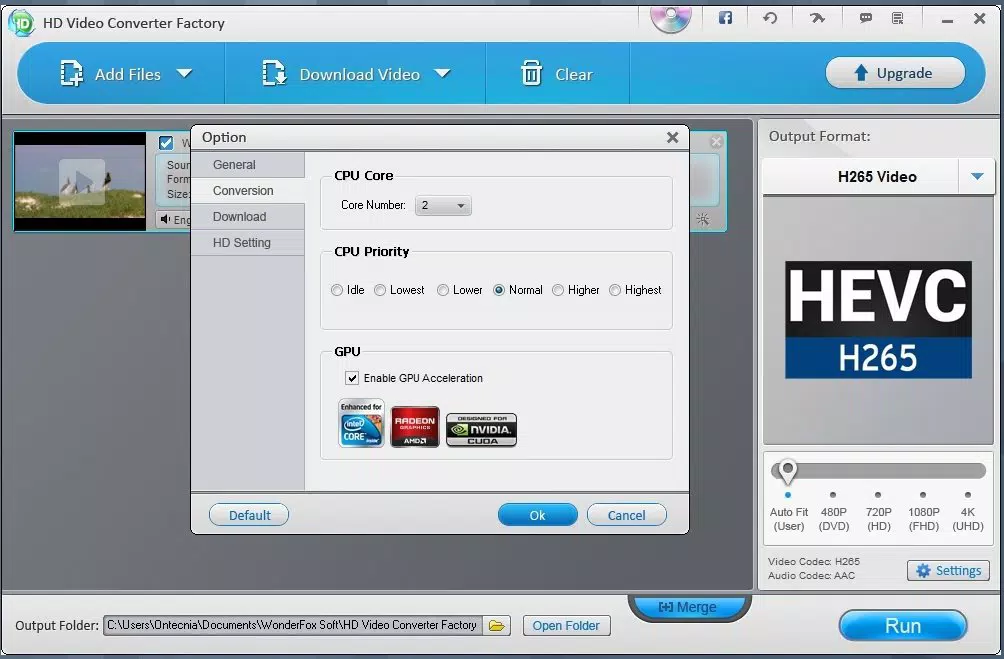
Task: Browse output folder with the folder icon
Action: 497,626
